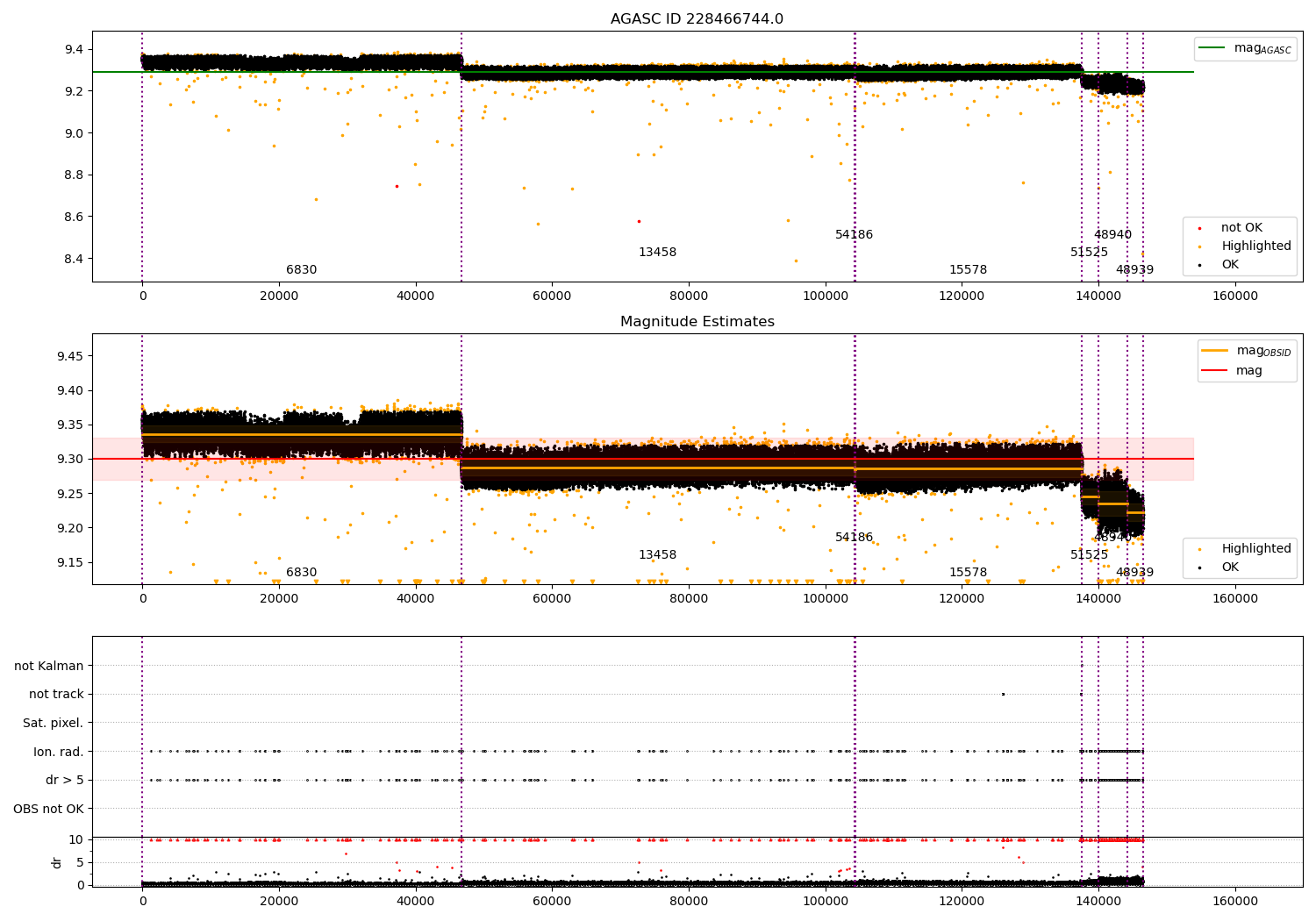Screen dimensions: 1316x921
Task: Click the 9.0 y-axis tick of top plot
Action: pyautogui.click(x=74, y=133)
